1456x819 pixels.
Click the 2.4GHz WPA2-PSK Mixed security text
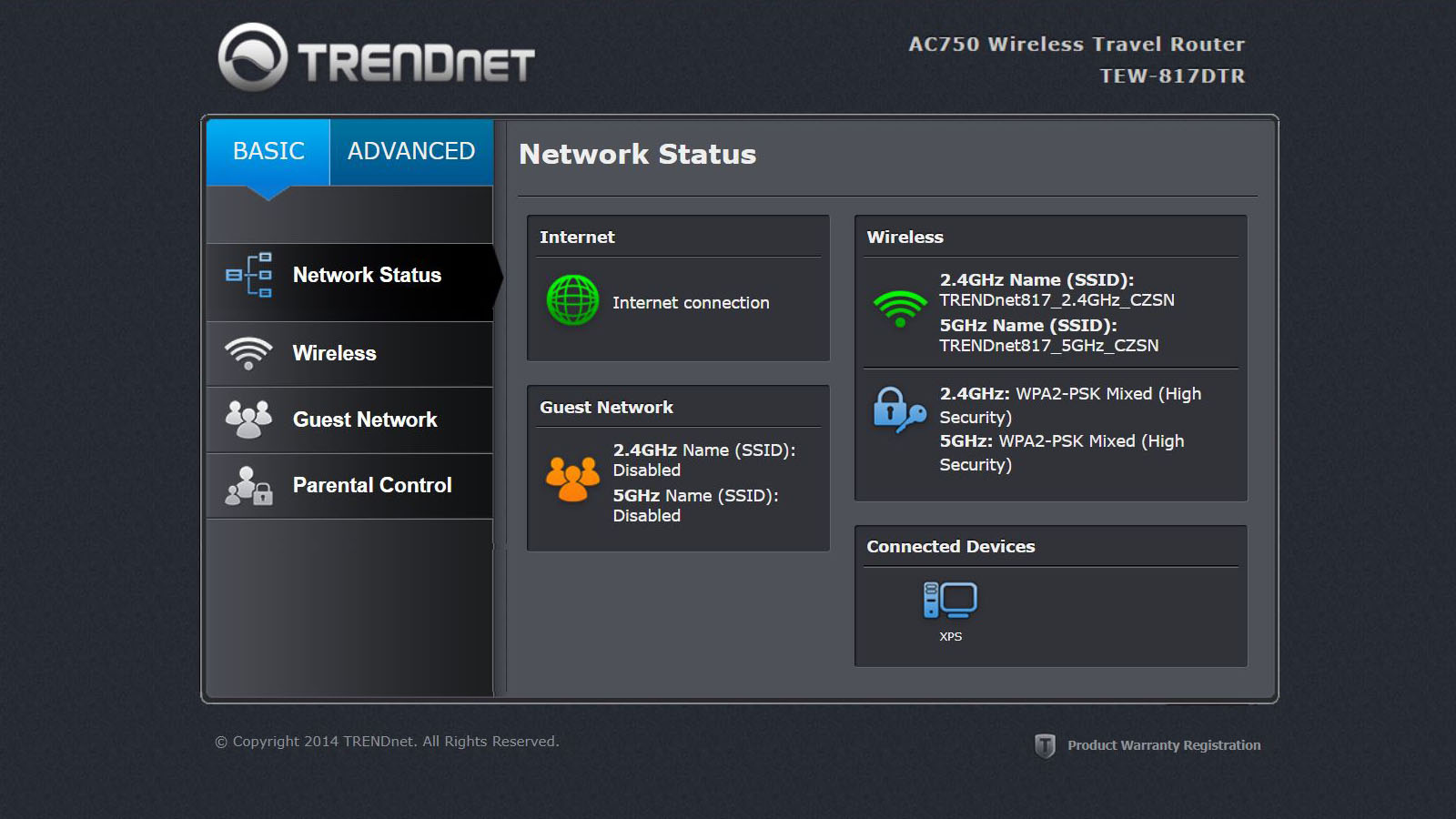[1070, 406]
